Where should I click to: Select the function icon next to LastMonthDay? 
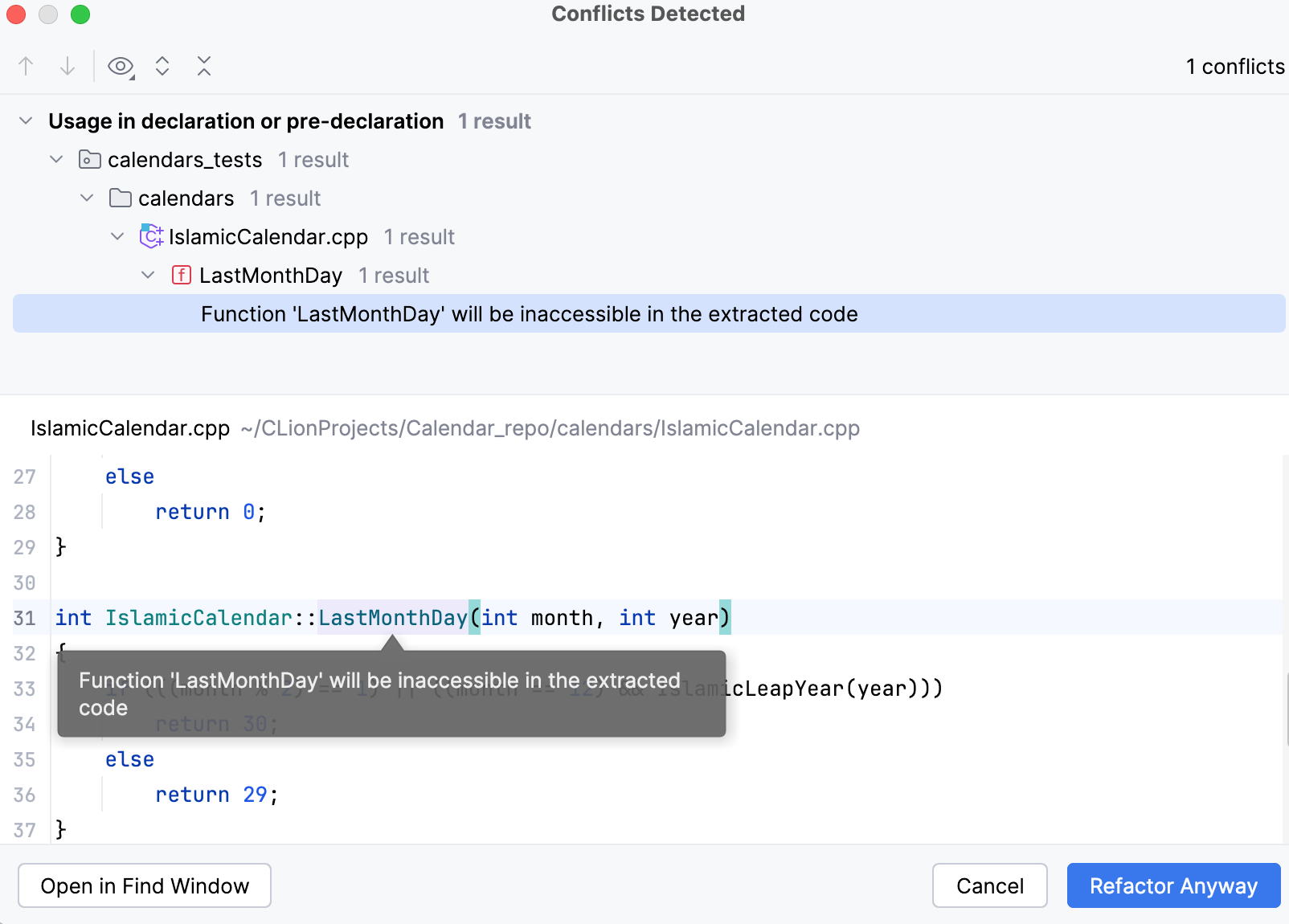181,275
